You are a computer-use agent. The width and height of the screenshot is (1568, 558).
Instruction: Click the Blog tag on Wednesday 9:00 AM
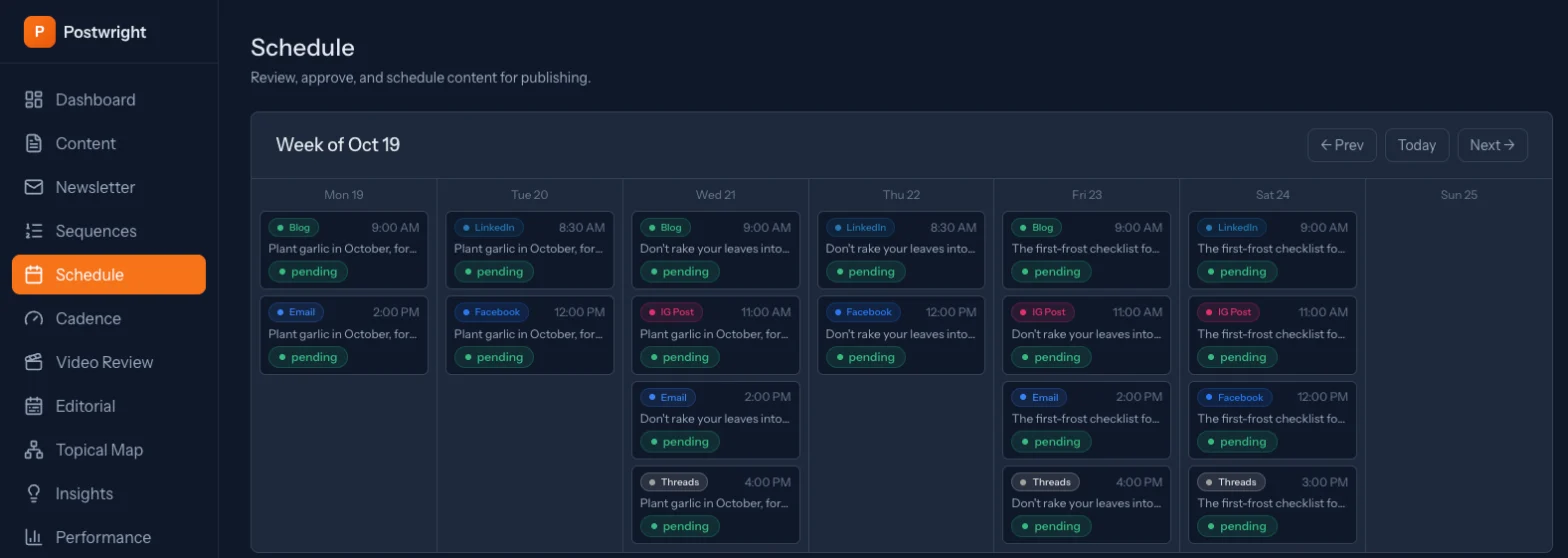pyautogui.click(x=665, y=228)
